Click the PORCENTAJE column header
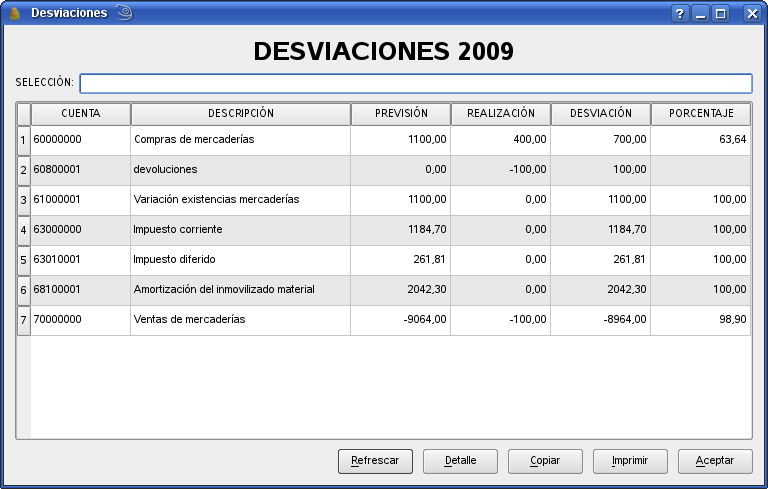The width and height of the screenshot is (768, 489). (x=701, y=114)
